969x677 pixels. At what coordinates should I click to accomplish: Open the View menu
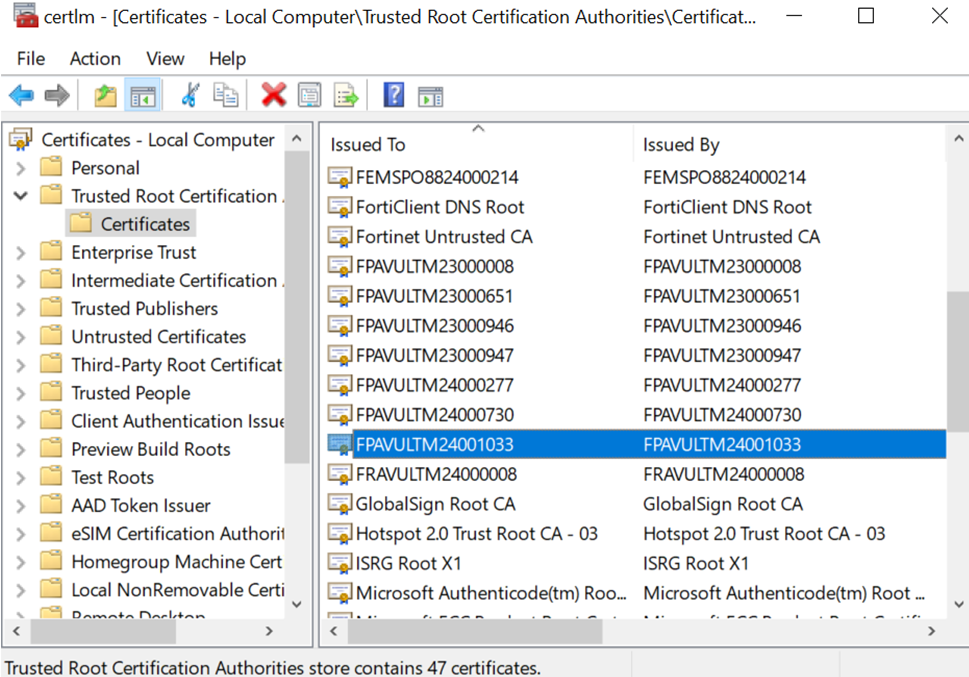165,59
